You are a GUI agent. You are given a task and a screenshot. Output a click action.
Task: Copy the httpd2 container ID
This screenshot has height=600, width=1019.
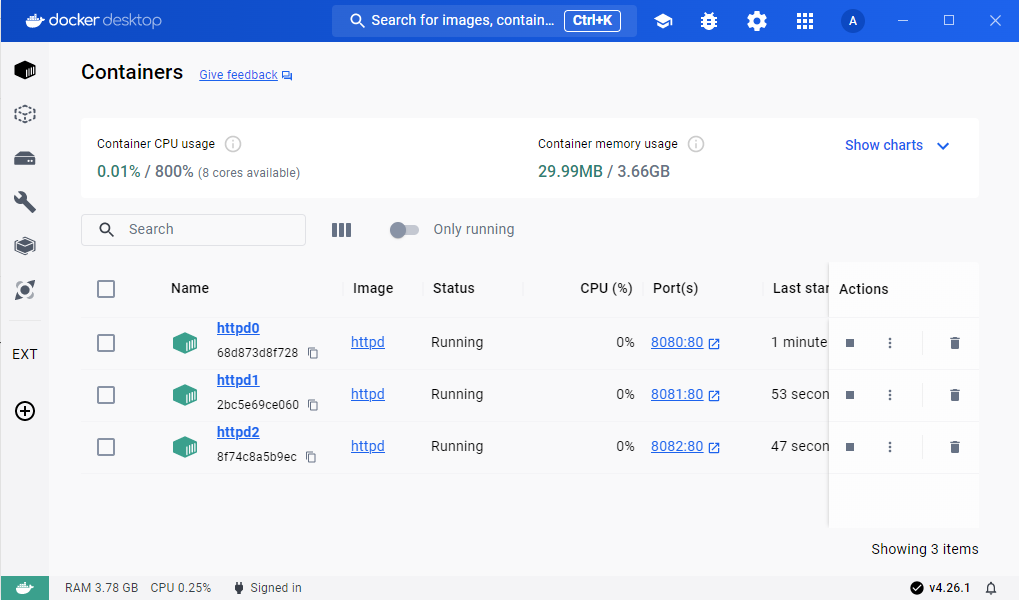pyautogui.click(x=311, y=457)
